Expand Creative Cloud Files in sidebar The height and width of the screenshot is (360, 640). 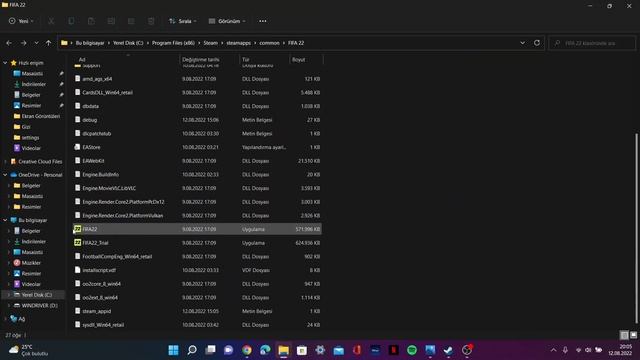[5, 162]
